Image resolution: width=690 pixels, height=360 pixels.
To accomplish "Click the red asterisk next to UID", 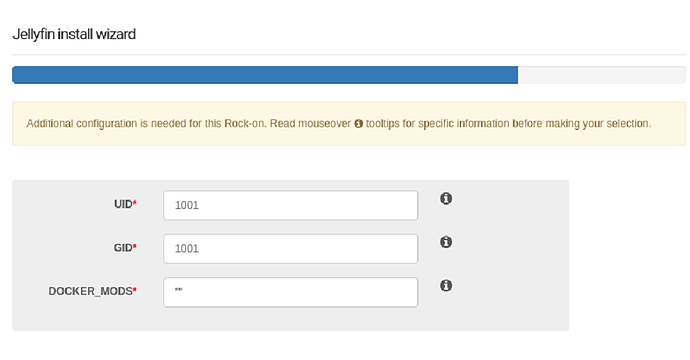I will [135, 203].
